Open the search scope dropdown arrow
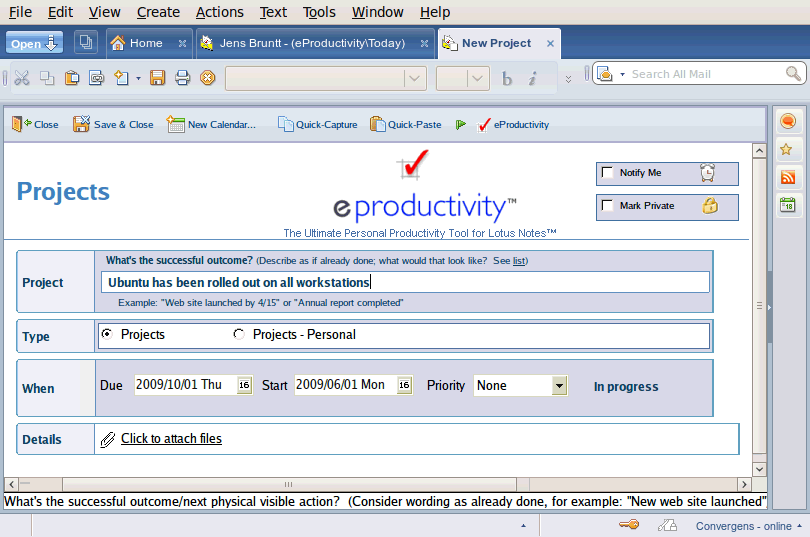 (x=622, y=75)
